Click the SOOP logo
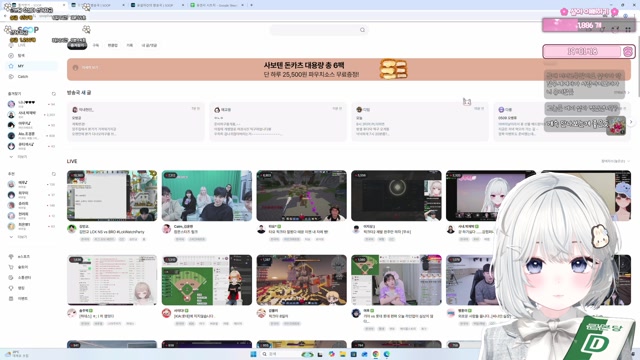640x360 pixels. tap(28, 30)
